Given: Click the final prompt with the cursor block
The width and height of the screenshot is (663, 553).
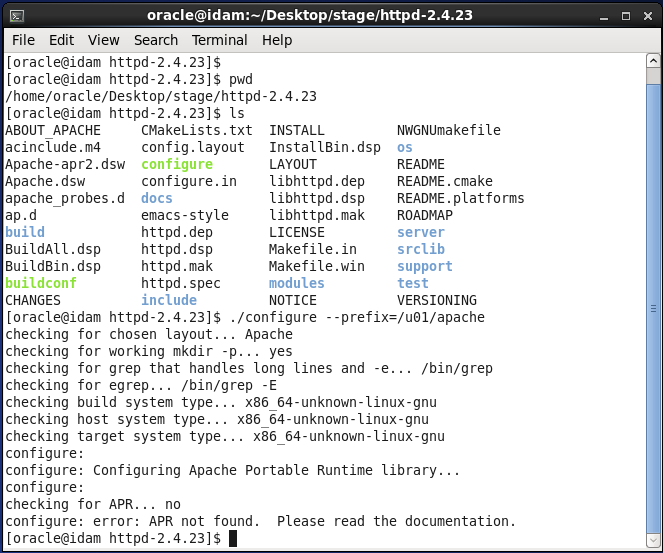Looking at the screenshot, I should pyautogui.click(x=121, y=538).
